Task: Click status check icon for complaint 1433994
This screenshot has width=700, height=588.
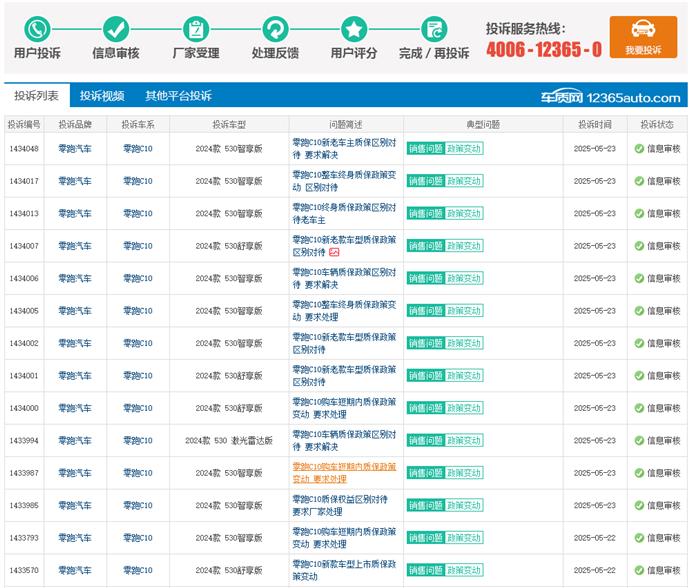Action: pos(639,440)
